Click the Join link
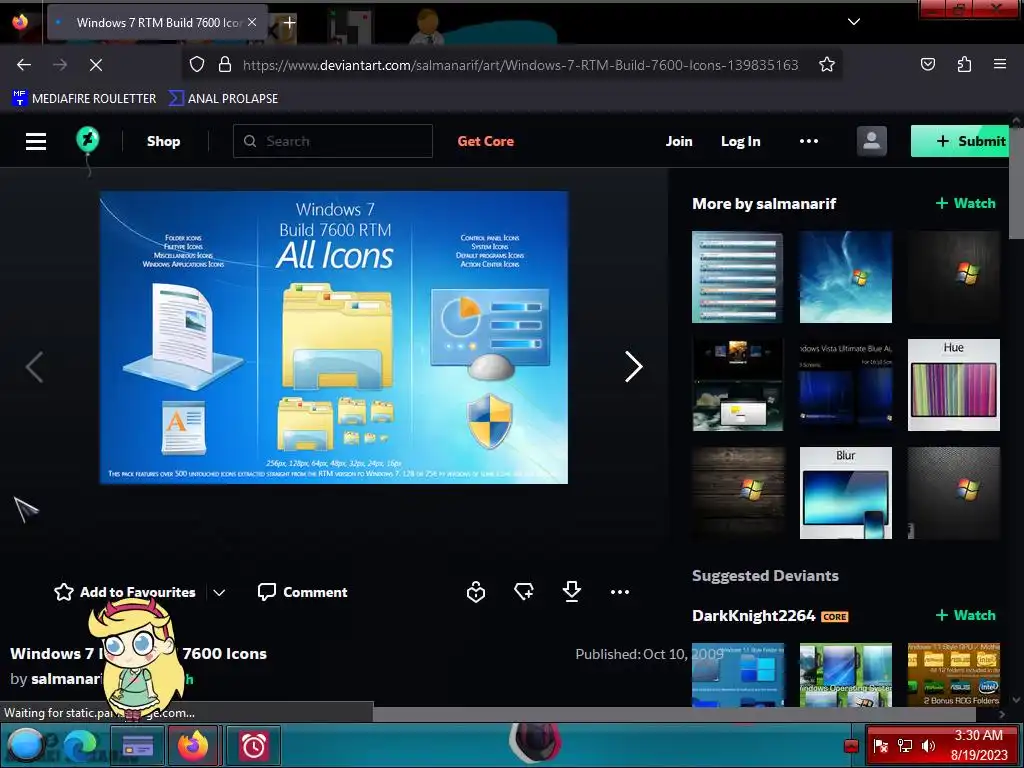 pyautogui.click(x=679, y=141)
